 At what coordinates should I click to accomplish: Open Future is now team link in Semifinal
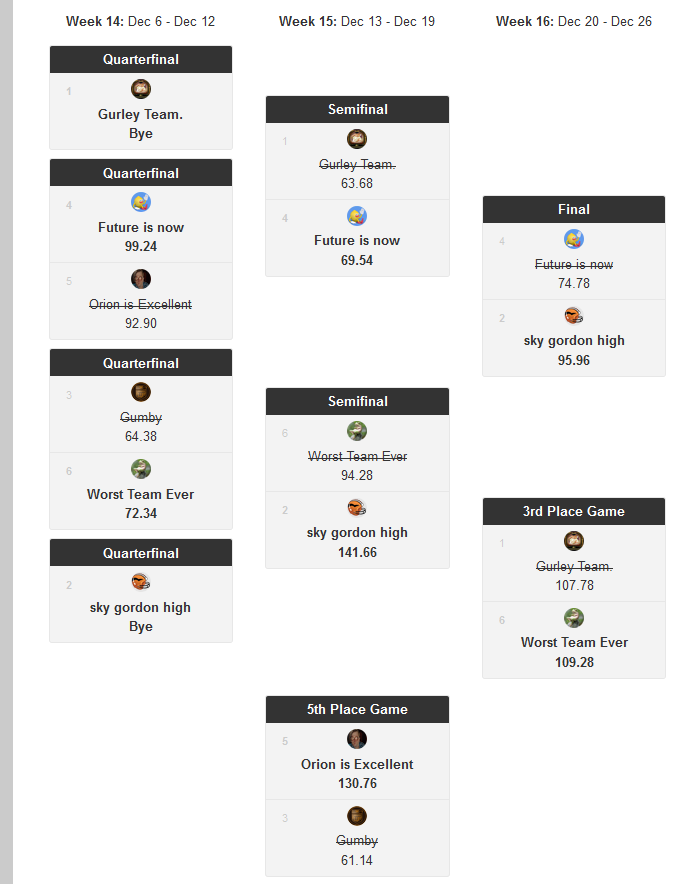357,241
